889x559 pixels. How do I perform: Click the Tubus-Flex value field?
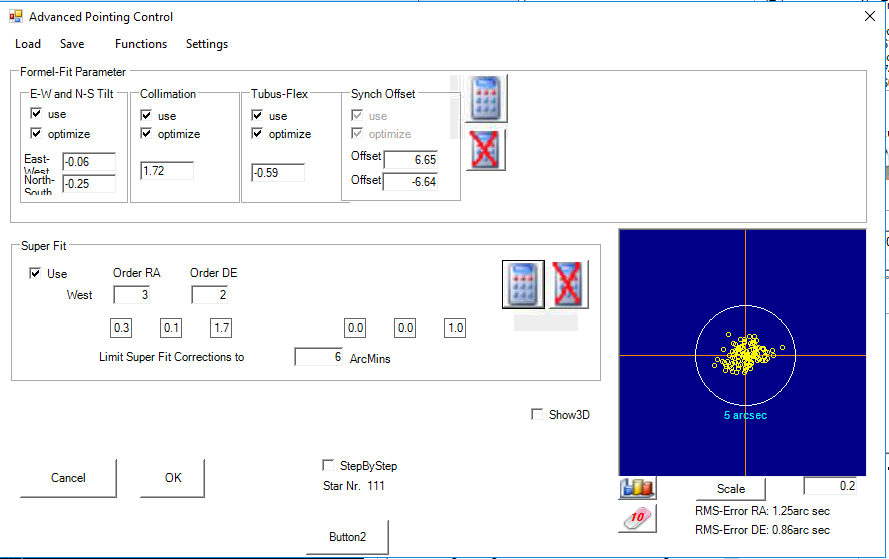278,172
